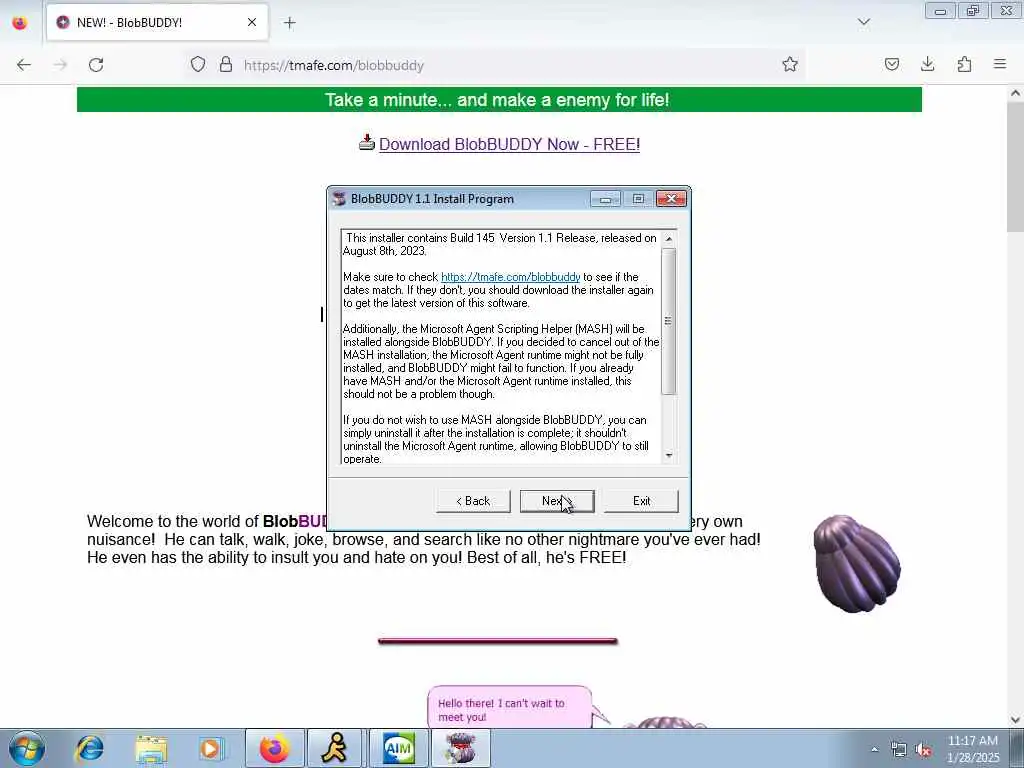1024x768 pixels.
Task: Open the AIM logo taskbar button
Action: (x=398, y=748)
